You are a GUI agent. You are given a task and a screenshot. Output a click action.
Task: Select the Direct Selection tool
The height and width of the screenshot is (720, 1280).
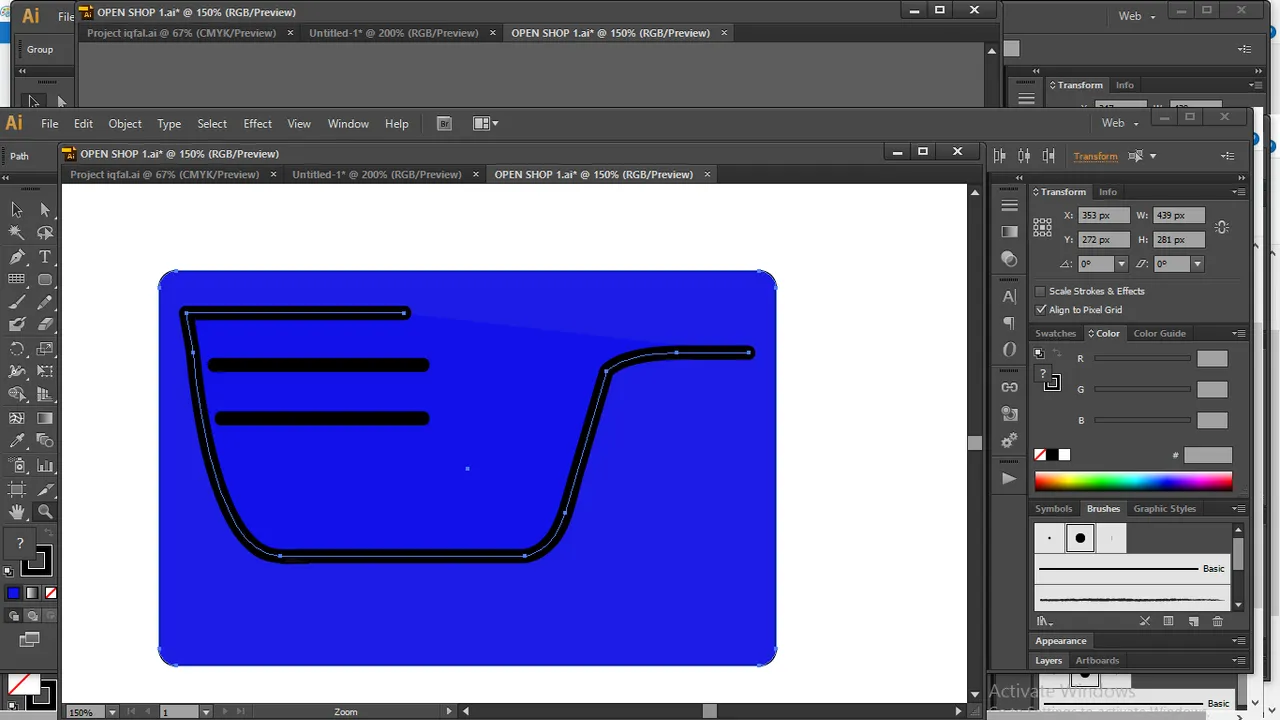tap(45, 209)
